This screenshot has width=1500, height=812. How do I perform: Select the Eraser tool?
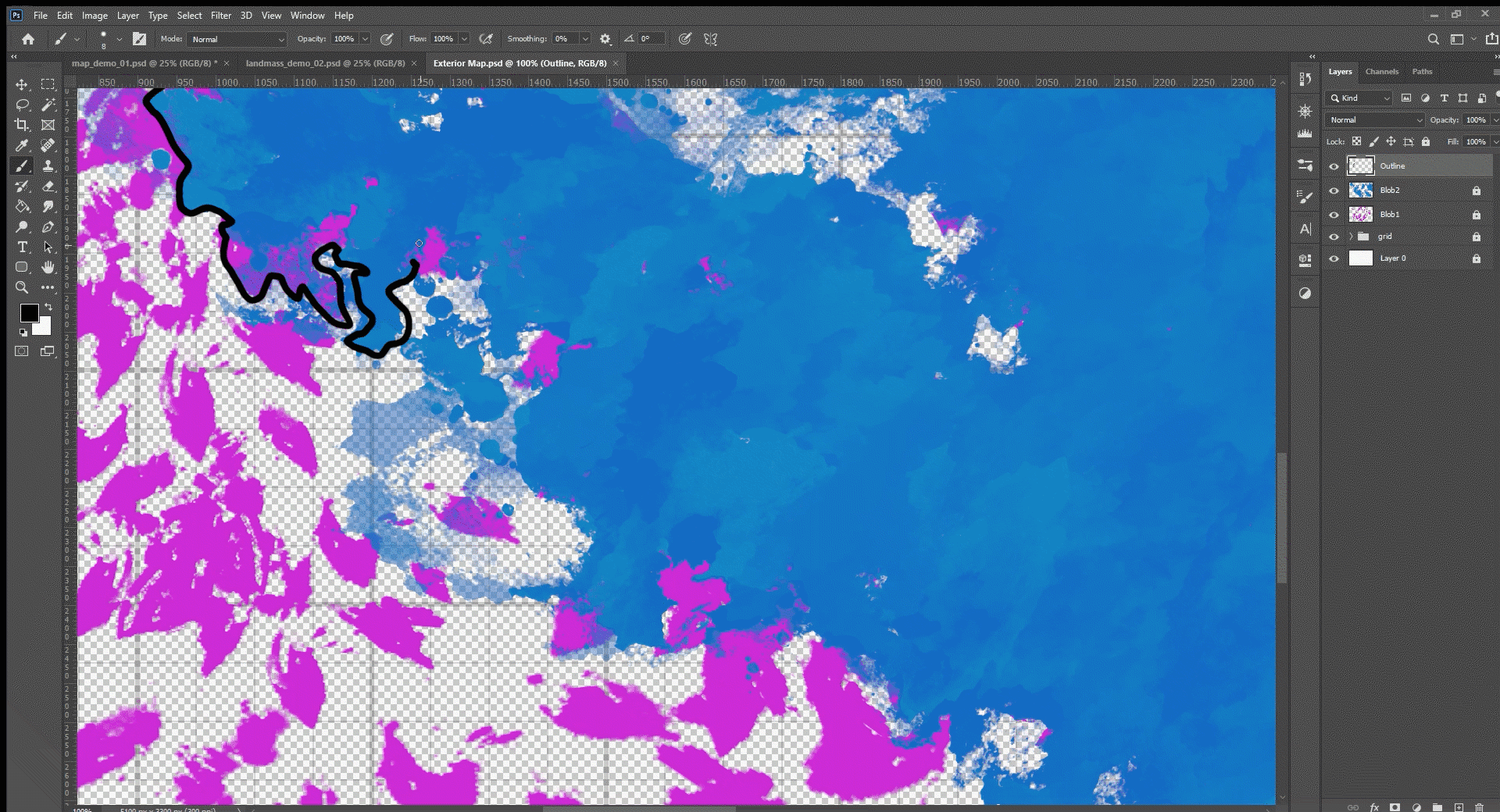pyautogui.click(x=48, y=186)
